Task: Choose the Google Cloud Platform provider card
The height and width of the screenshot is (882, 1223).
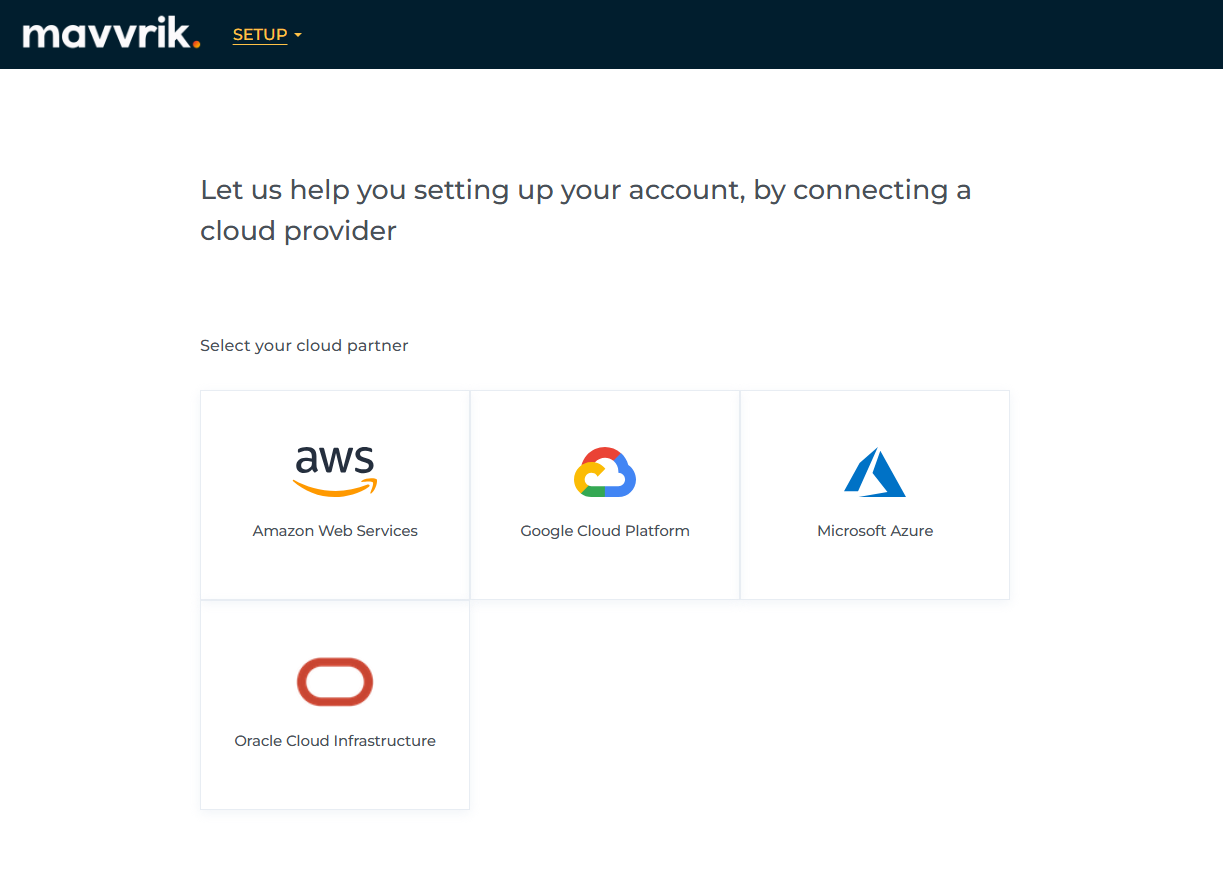Action: (605, 570)
